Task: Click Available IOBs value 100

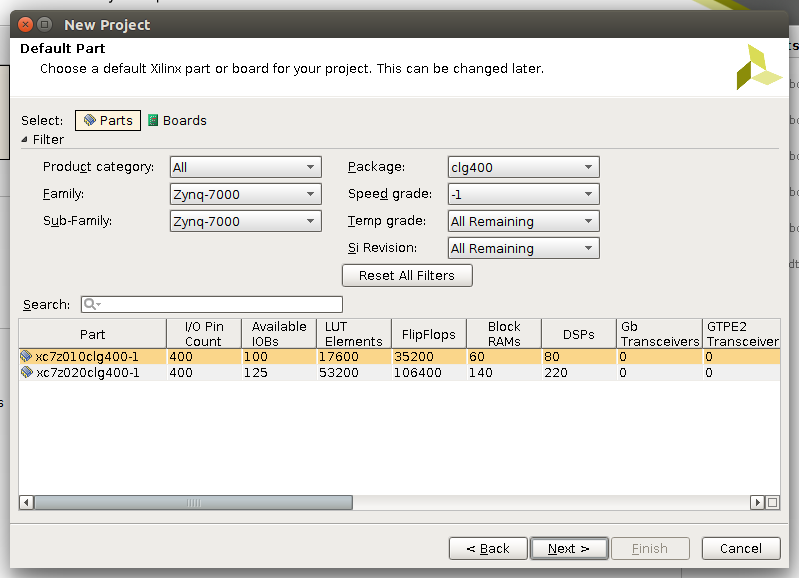Action: pos(255,356)
